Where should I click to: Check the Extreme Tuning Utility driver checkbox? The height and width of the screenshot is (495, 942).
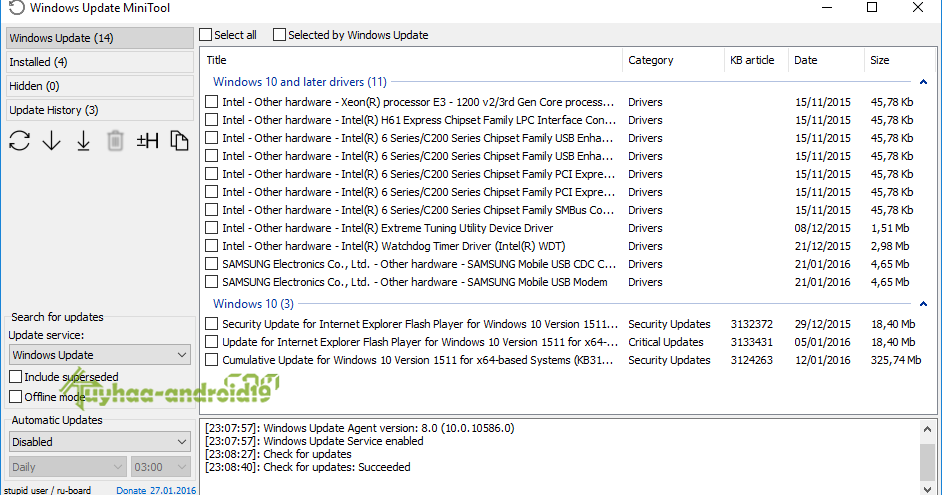[211, 228]
